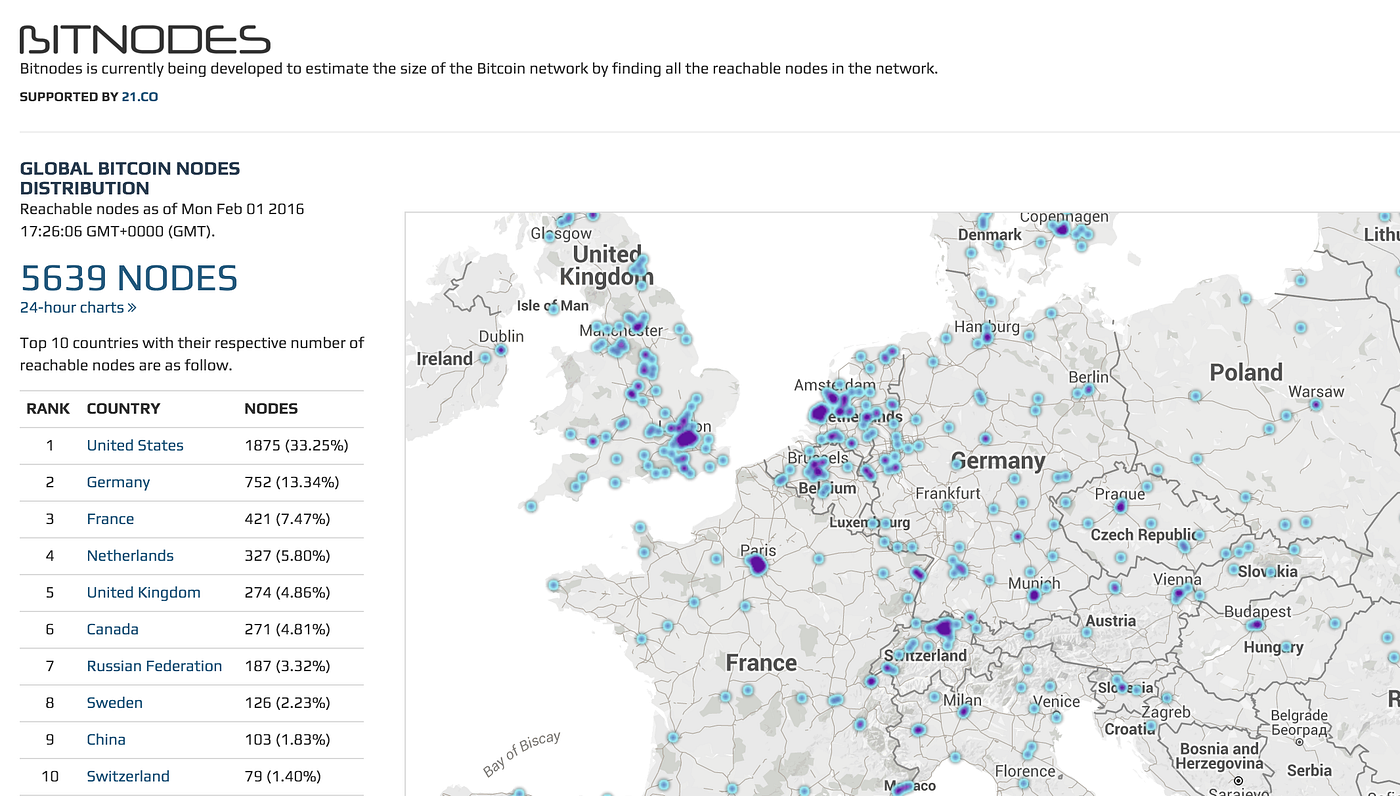Click the Berlin label on the map
Viewport: 1400px width, 796px height.
point(1088,377)
